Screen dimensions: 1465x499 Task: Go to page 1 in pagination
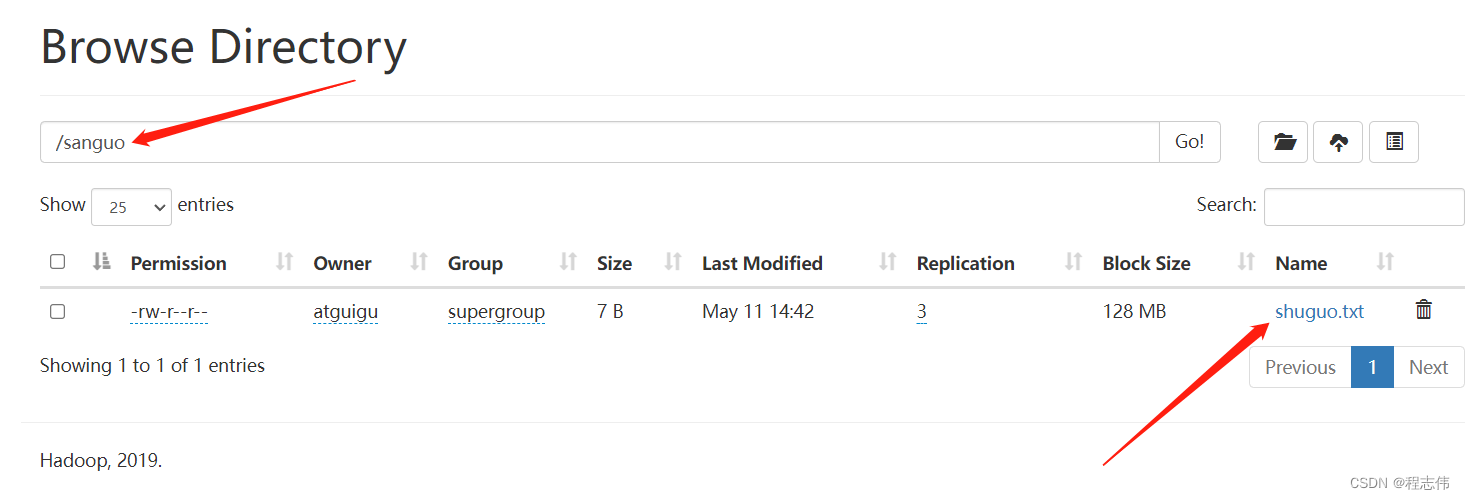tap(1372, 367)
